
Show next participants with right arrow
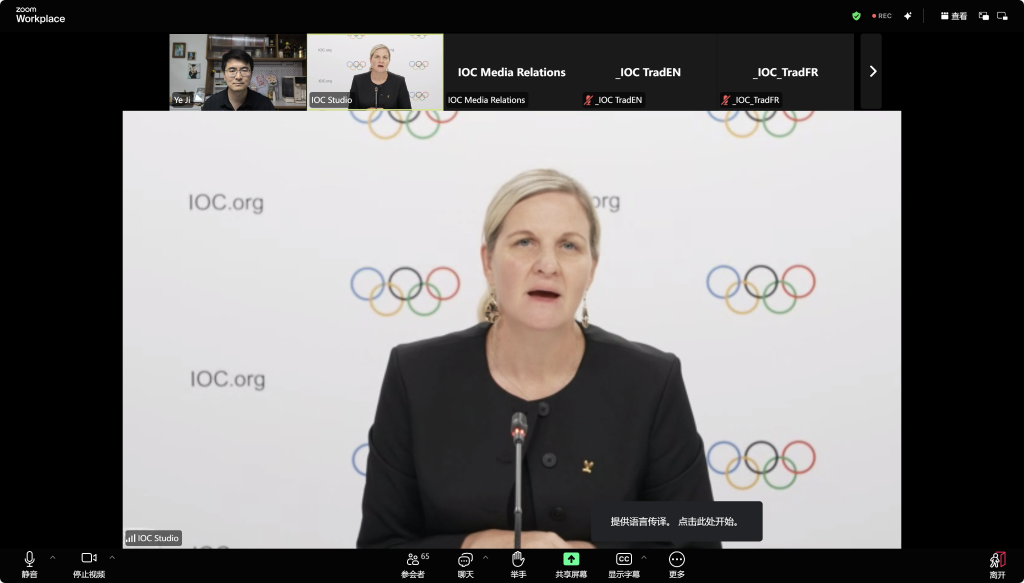(872, 71)
